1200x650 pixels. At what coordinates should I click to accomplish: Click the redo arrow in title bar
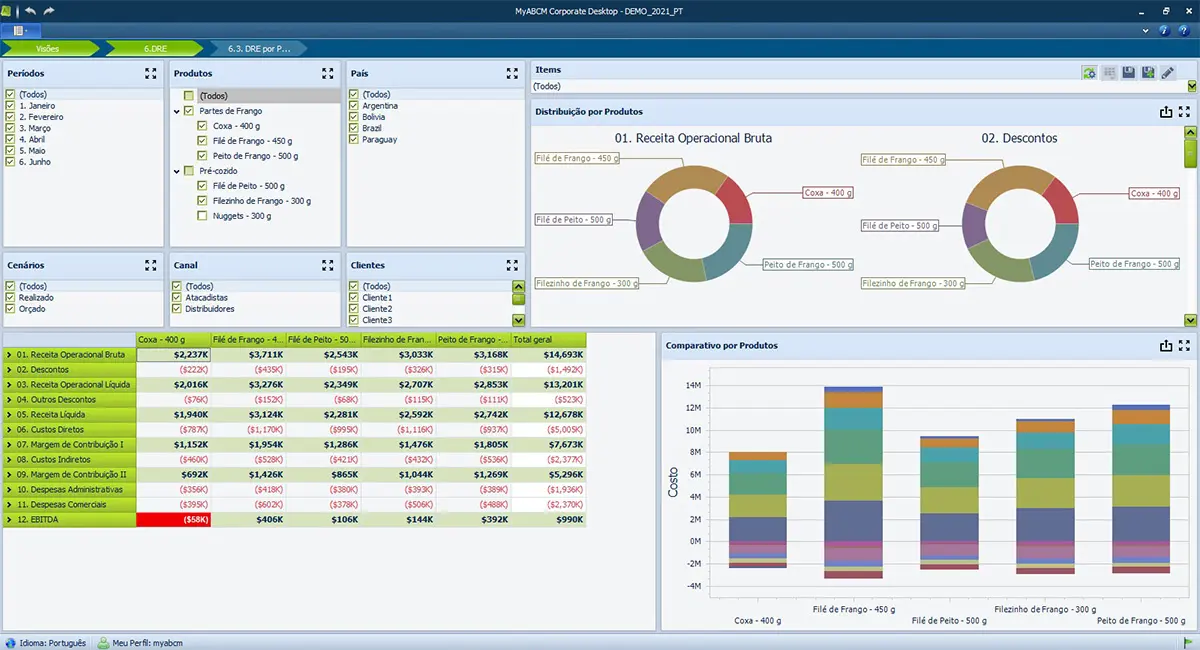pyautogui.click(x=50, y=10)
